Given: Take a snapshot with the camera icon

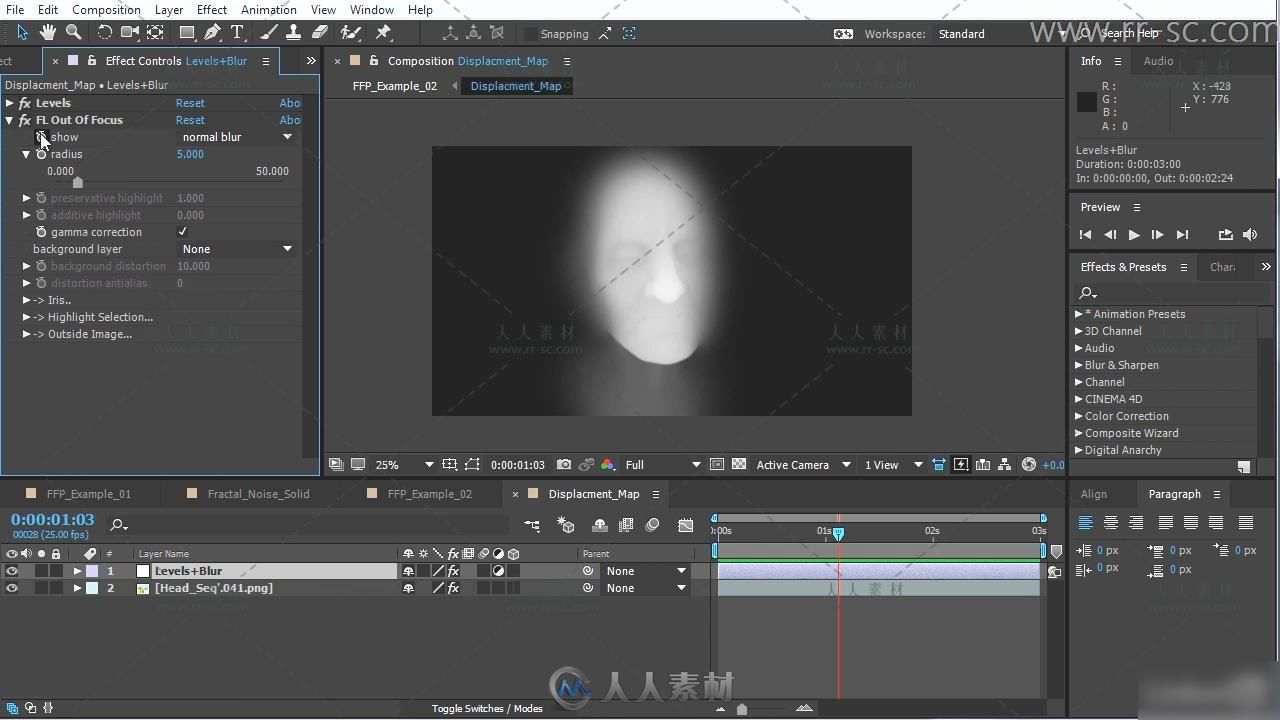Looking at the screenshot, I should coord(564,465).
